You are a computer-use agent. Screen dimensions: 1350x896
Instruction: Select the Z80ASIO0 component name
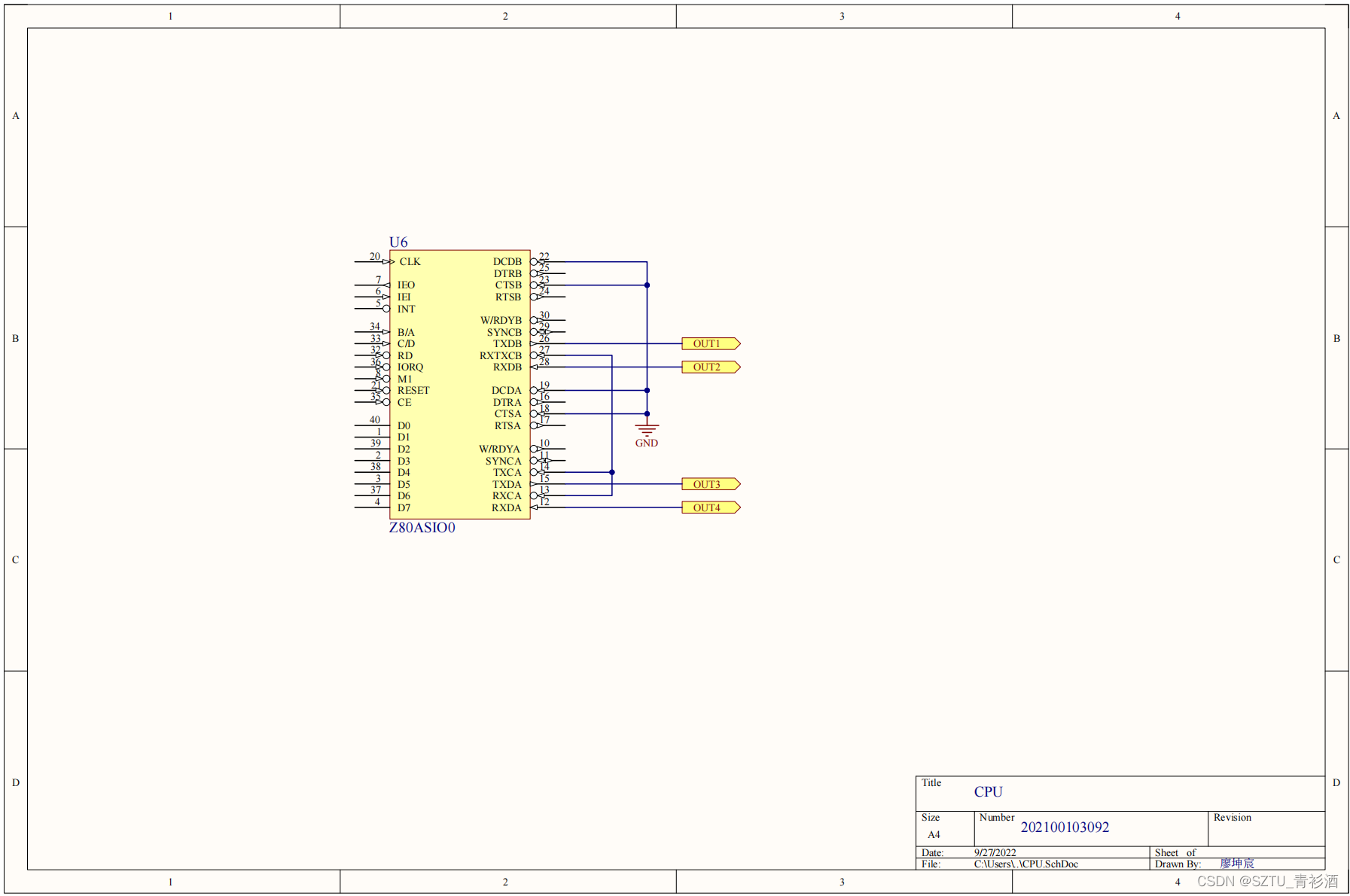(422, 528)
